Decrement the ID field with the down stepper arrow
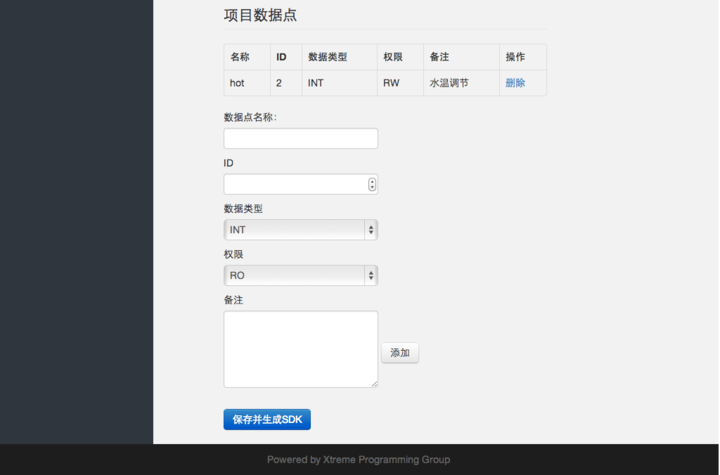 pyautogui.click(x=372, y=188)
